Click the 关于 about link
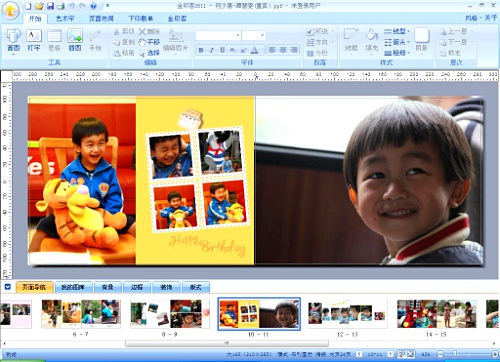Image resolution: width=500 pixels, height=362 pixels. (x=491, y=18)
